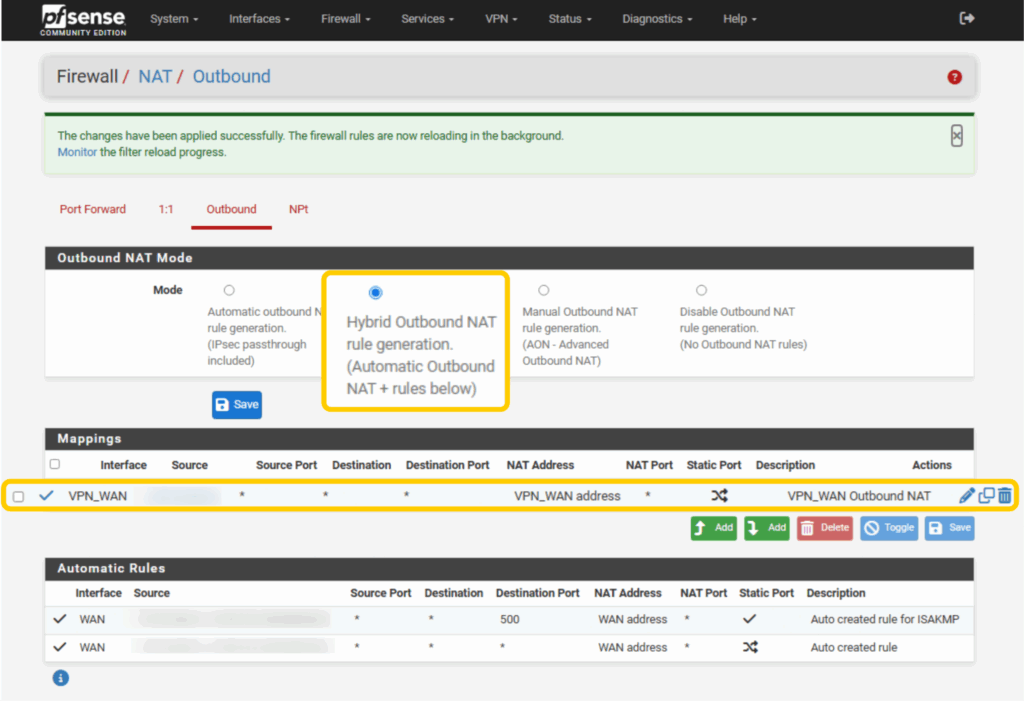Open the Monitor filter reload link
The width and height of the screenshot is (1024, 701).
77,152
